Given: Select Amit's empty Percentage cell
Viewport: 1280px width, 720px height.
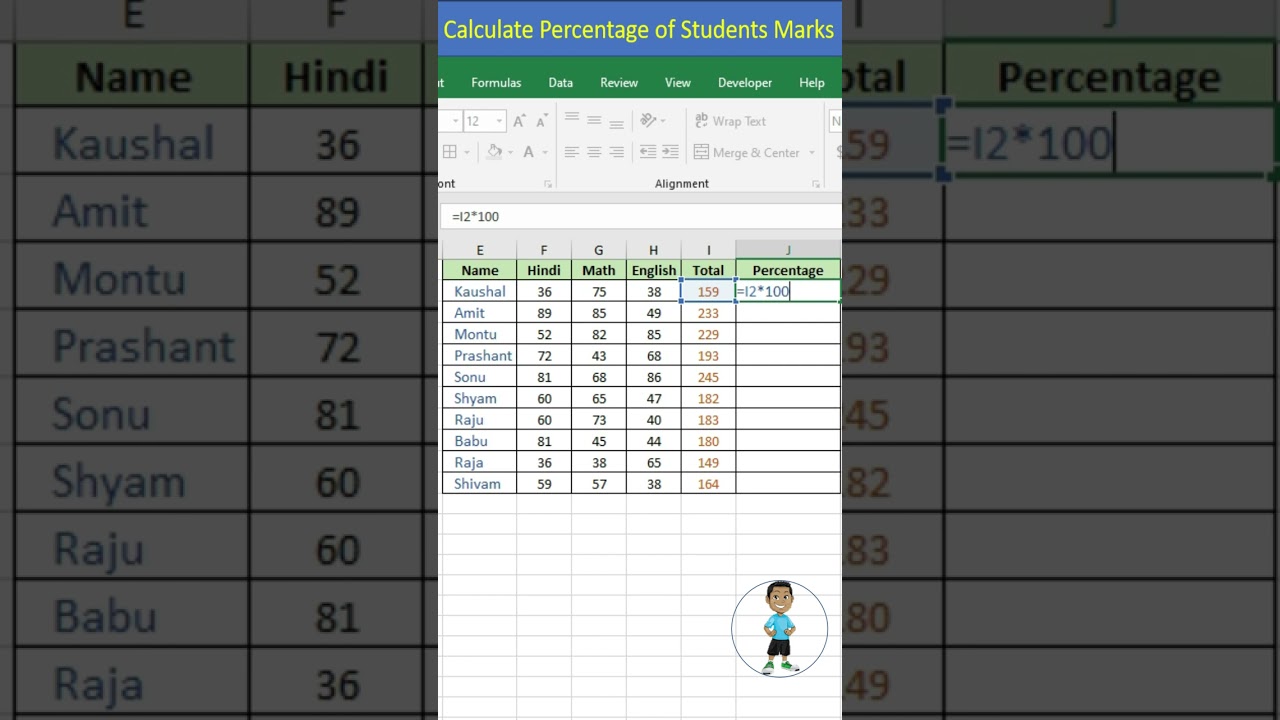Looking at the screenshot, I should point(788,313).
